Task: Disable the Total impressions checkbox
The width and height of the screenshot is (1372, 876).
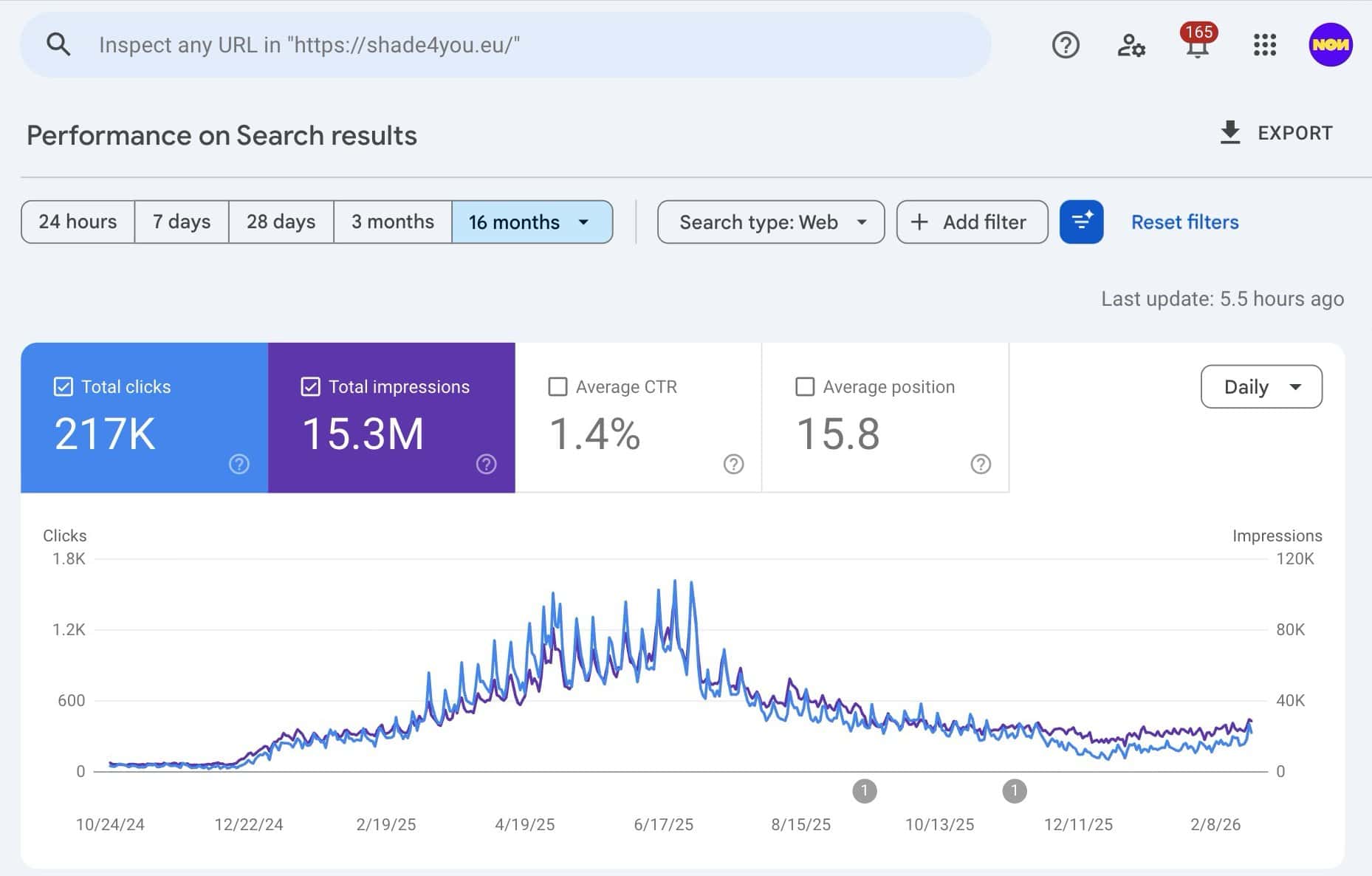Action: pos(311,386)
